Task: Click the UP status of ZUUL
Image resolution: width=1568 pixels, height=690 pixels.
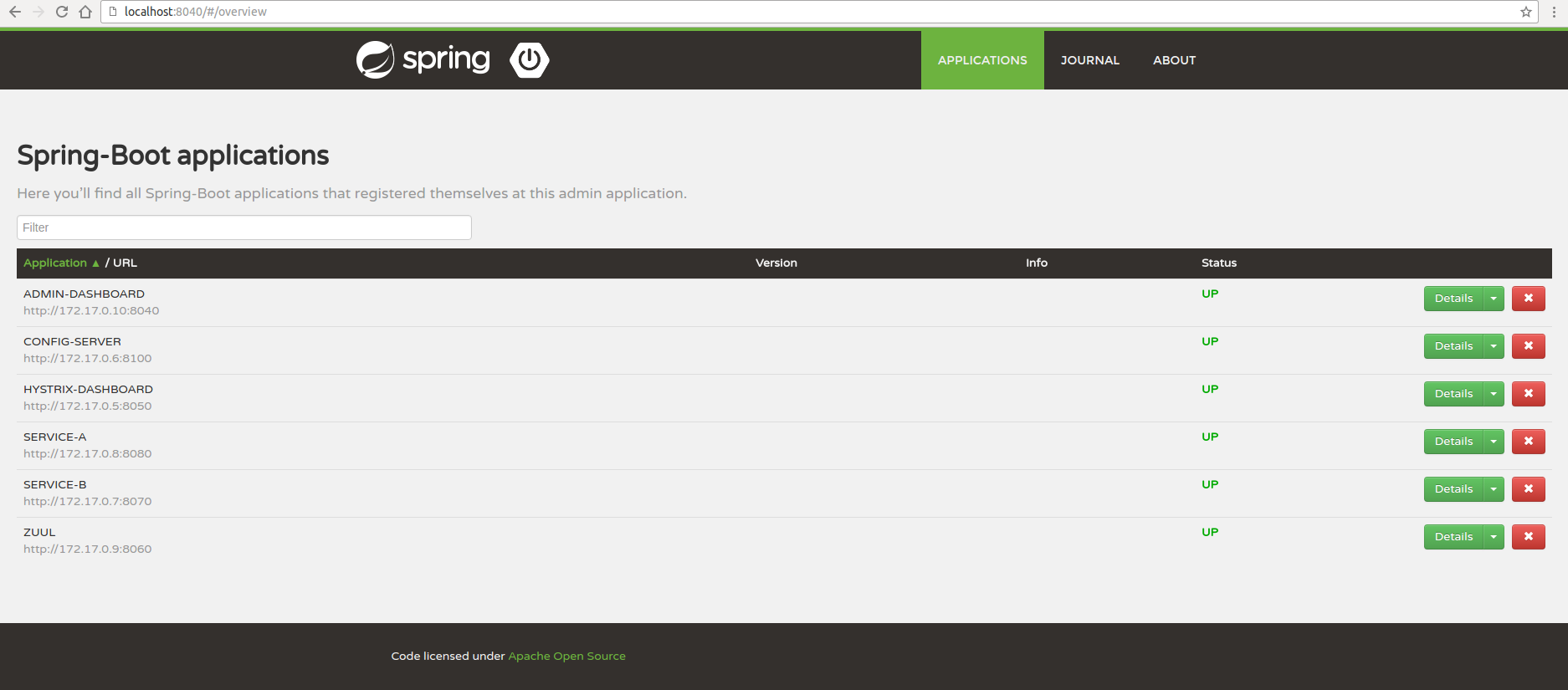Action: click(x=1210, y=532)
